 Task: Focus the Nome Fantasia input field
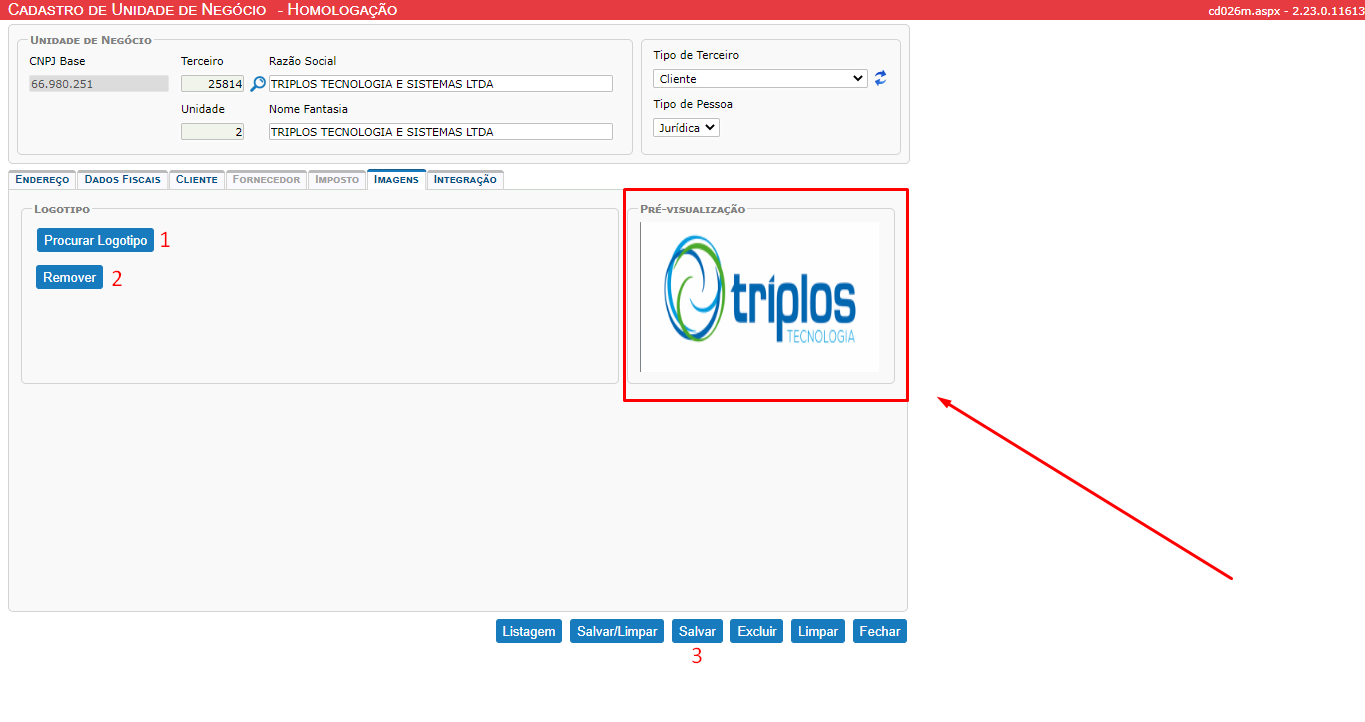click(441, 132)
